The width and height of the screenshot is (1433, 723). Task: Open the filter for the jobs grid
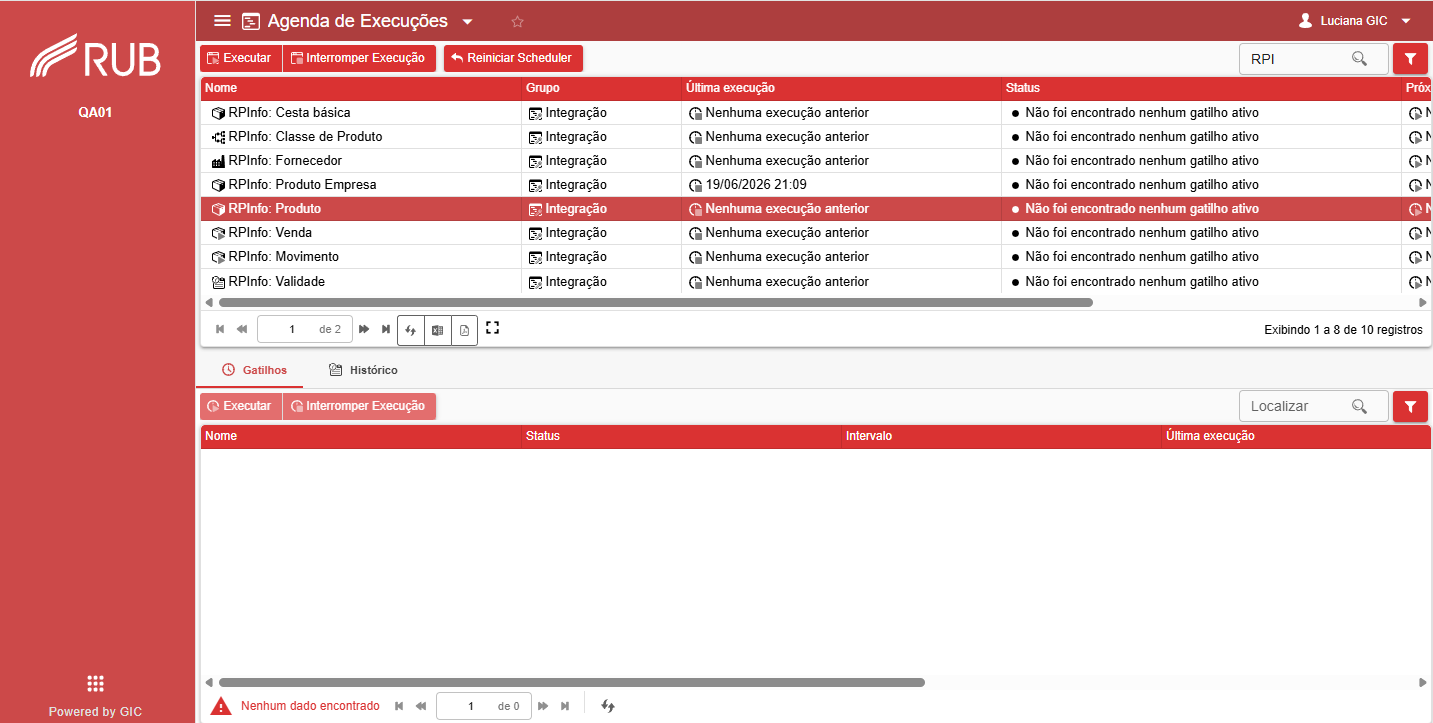[1410, 59]
